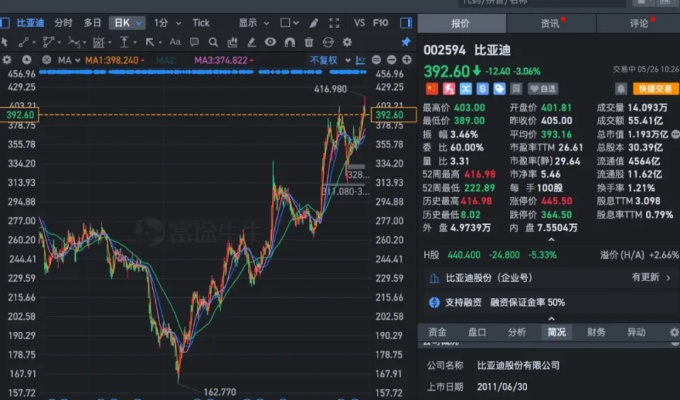Switch to the 资讯 news tab
This screenshot has width=680, height=400.
(x=550, y=22)
